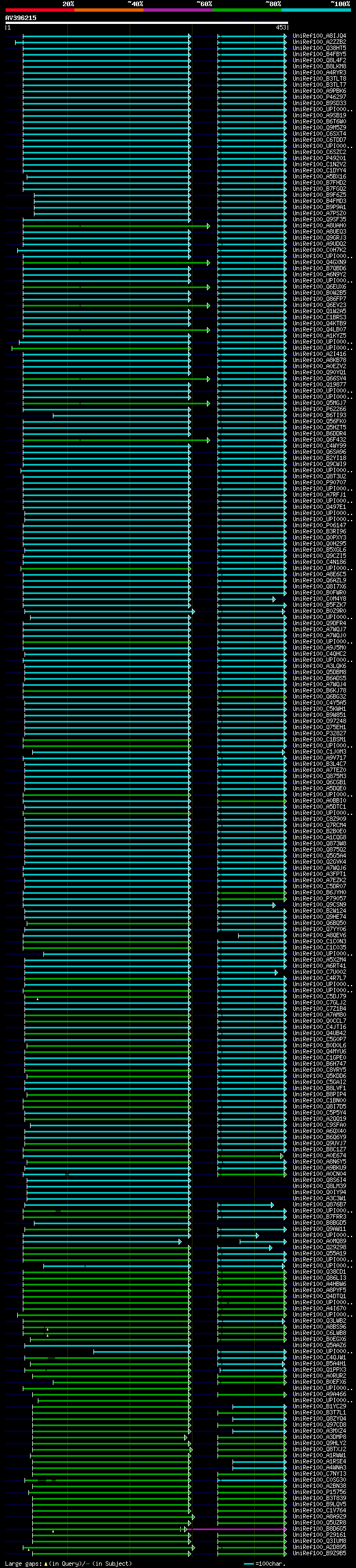Select hit label UniRef100_C5KWH1

pos(319,709)
